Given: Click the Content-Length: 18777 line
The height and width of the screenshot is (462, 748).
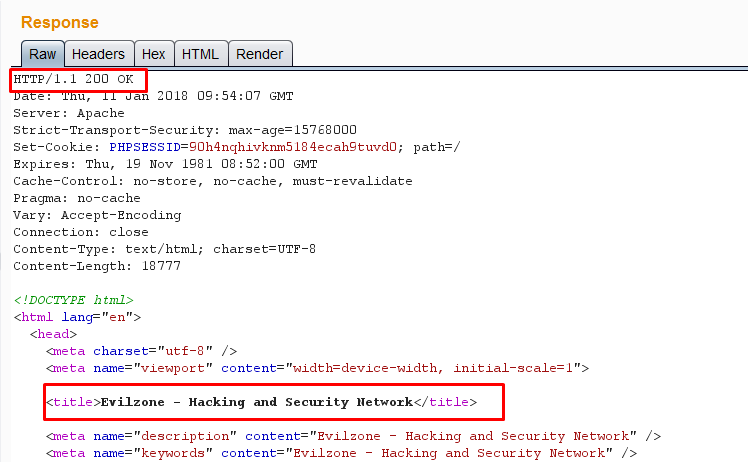Looking at the screenshot, I should point(97,266).
